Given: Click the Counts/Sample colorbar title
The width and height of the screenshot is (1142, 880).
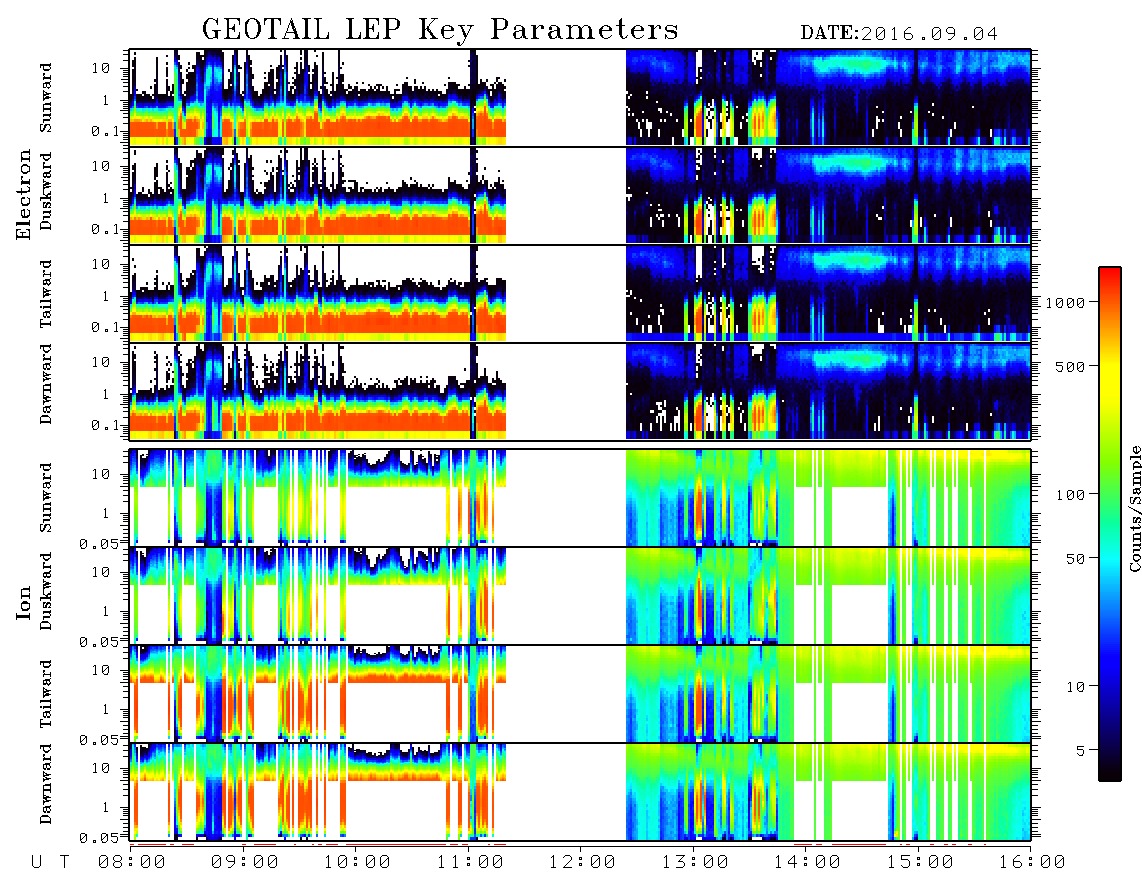Looking at the screenshot, I should click(x=1134, y=508).
